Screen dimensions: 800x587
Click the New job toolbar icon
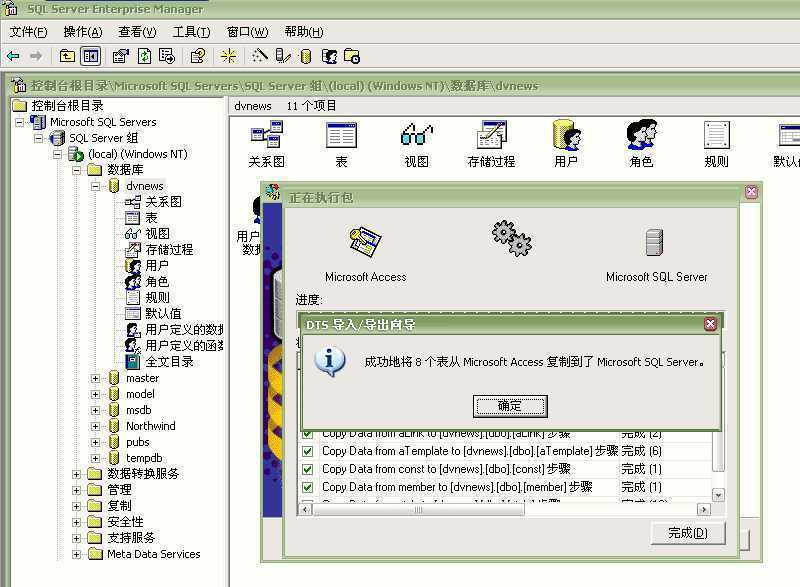click(352, 56)
